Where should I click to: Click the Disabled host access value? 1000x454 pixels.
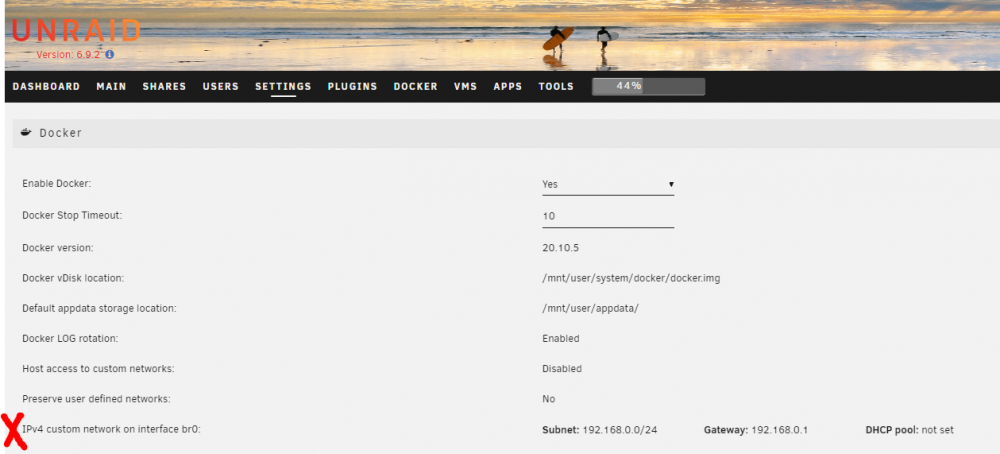coord(562,369)
